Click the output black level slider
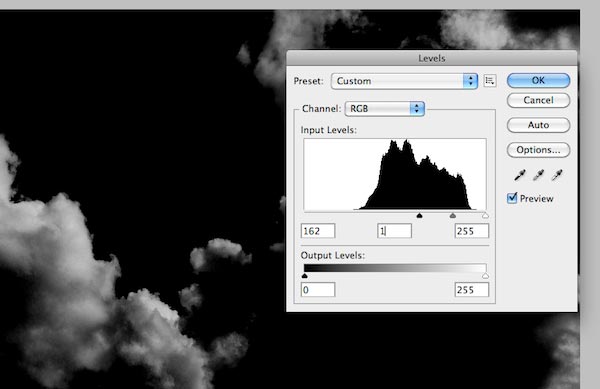Image resolution: width=600 pixels, height=389 pixels. (x=305, y=276)
